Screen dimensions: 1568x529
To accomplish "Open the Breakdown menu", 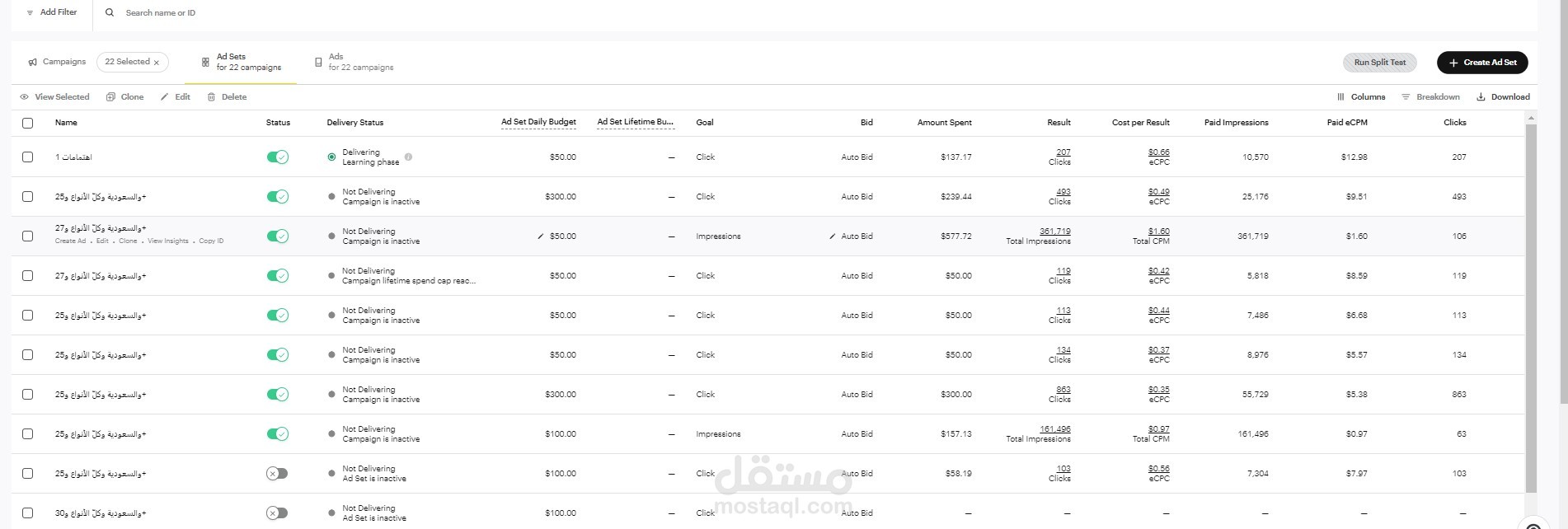I will pos(1430,97).
